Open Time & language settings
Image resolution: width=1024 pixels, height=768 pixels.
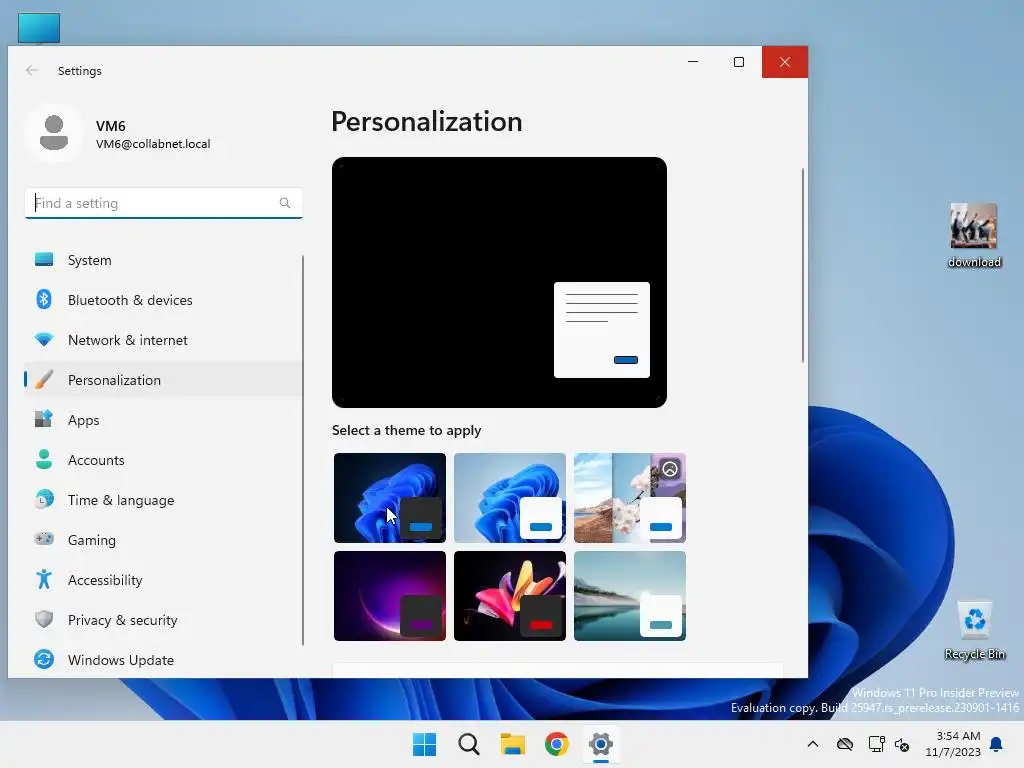(163, 500)
